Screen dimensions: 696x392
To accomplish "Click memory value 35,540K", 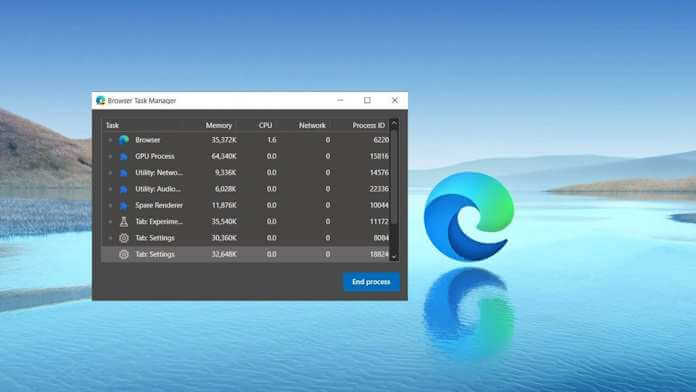I will point(224,222).
